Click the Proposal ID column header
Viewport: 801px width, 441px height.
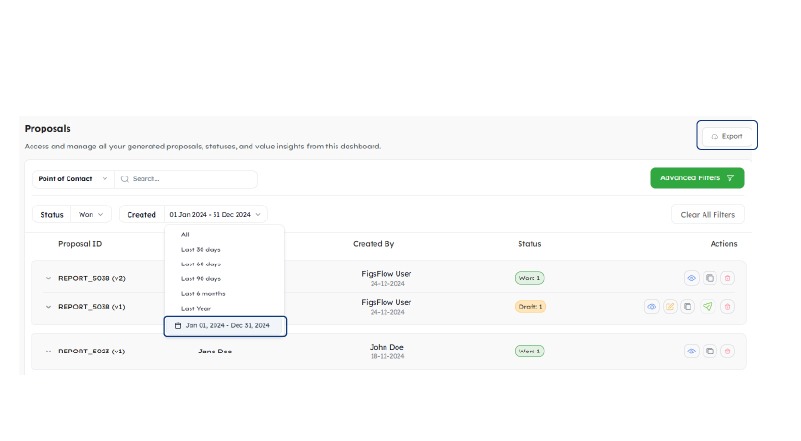pos(80,244)
